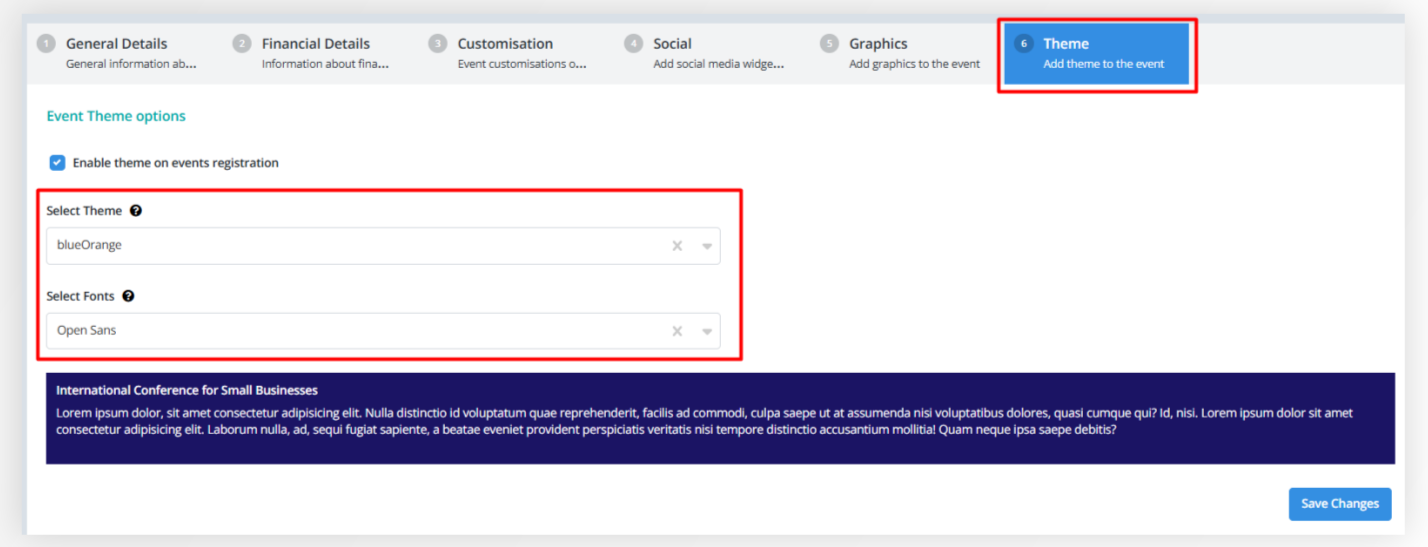This screenshot has height=547, width=1428.
Task: Click the Event Theme options heading
Action: pyautogui.click(x=116, y=116)
